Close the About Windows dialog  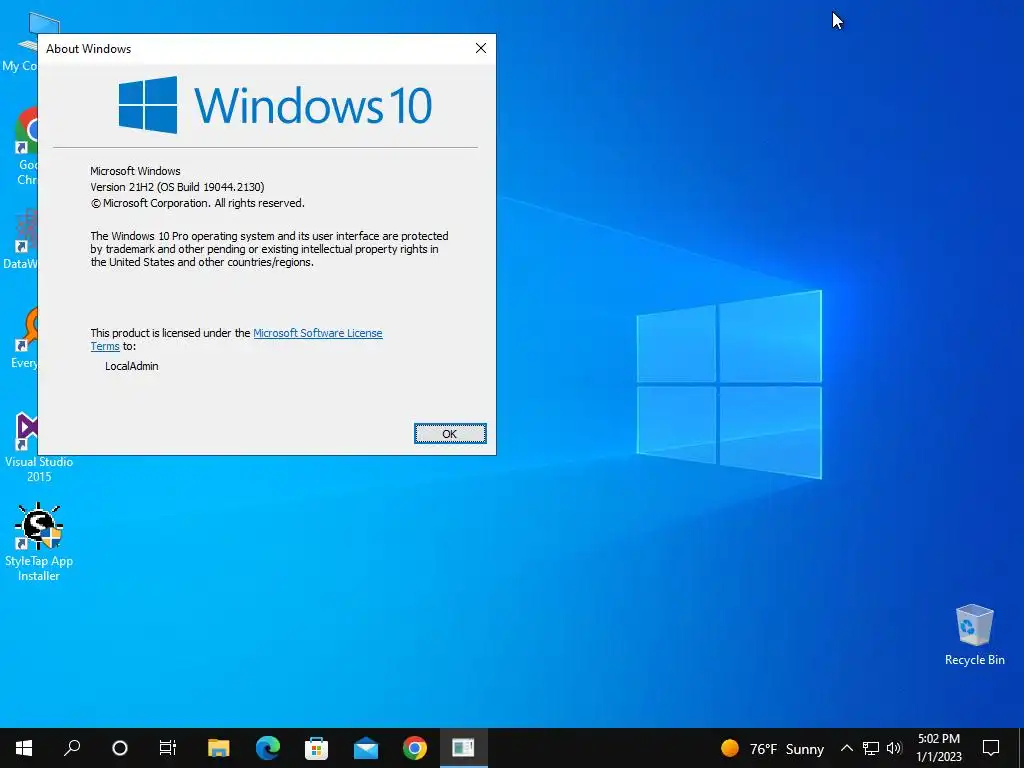(481, 48)
